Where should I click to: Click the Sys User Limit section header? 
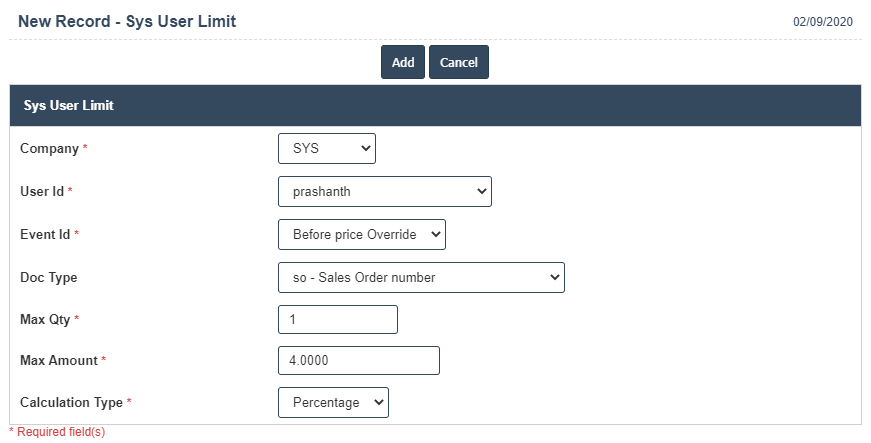(68, 105)
